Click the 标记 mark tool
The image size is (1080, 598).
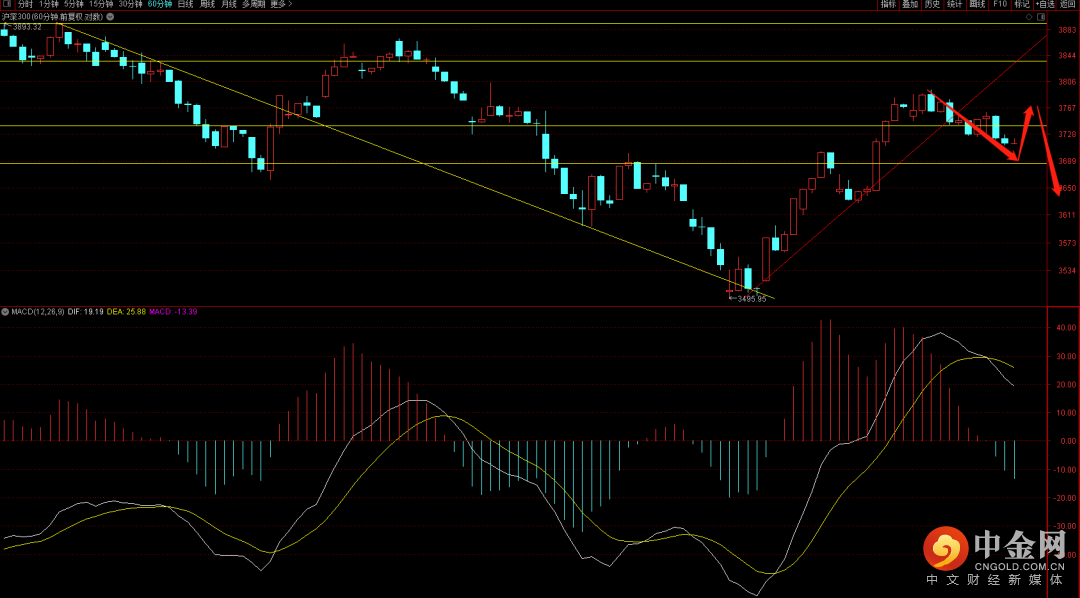tap(1021, 4)
